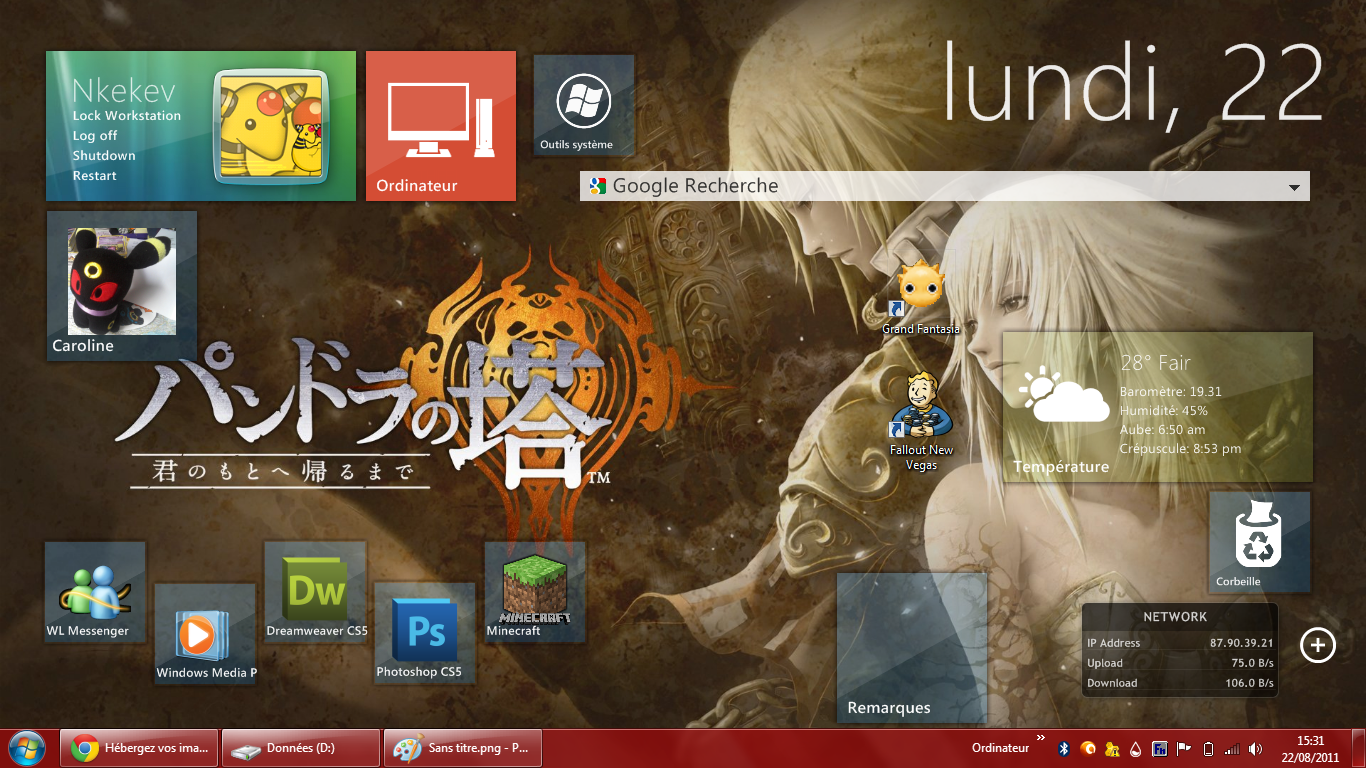Open the Remarques notes tile

click(912, 648)
